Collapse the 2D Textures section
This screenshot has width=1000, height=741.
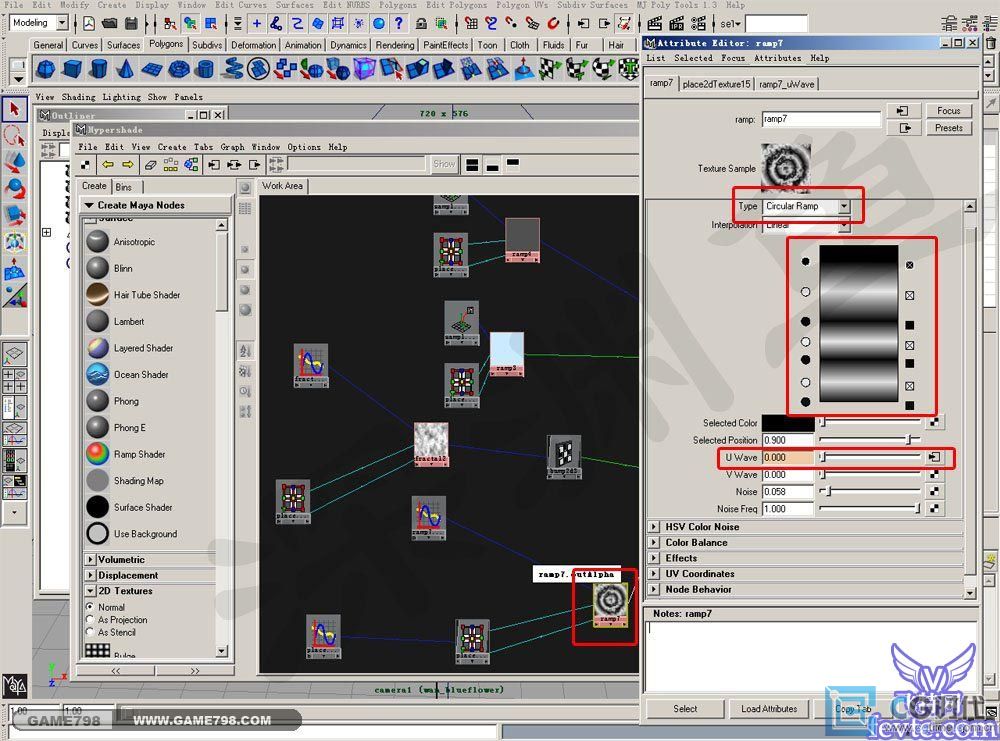click(x=91, y=591)
